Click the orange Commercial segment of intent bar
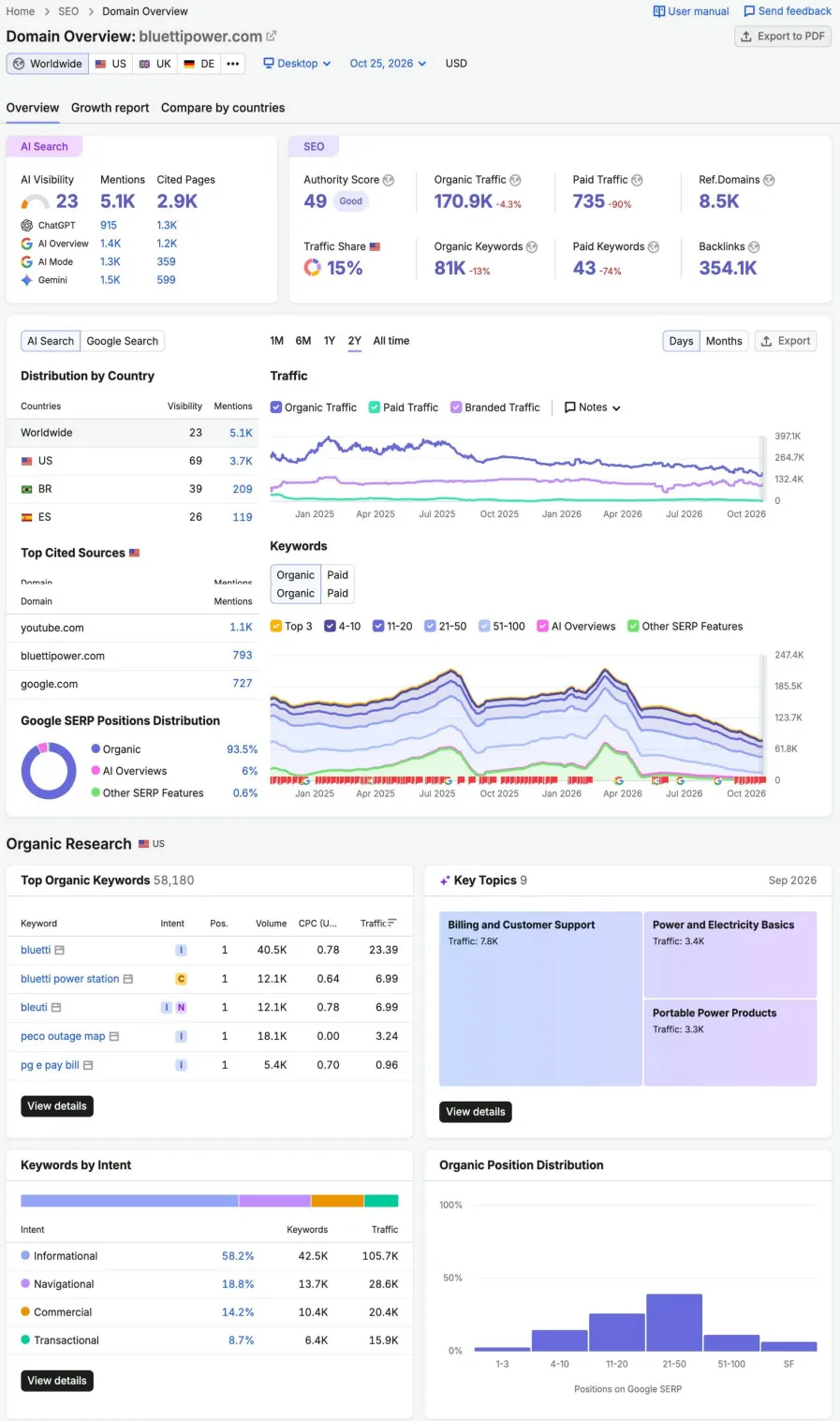This screenshot has height=1421, width=840. coord(337,1201)
